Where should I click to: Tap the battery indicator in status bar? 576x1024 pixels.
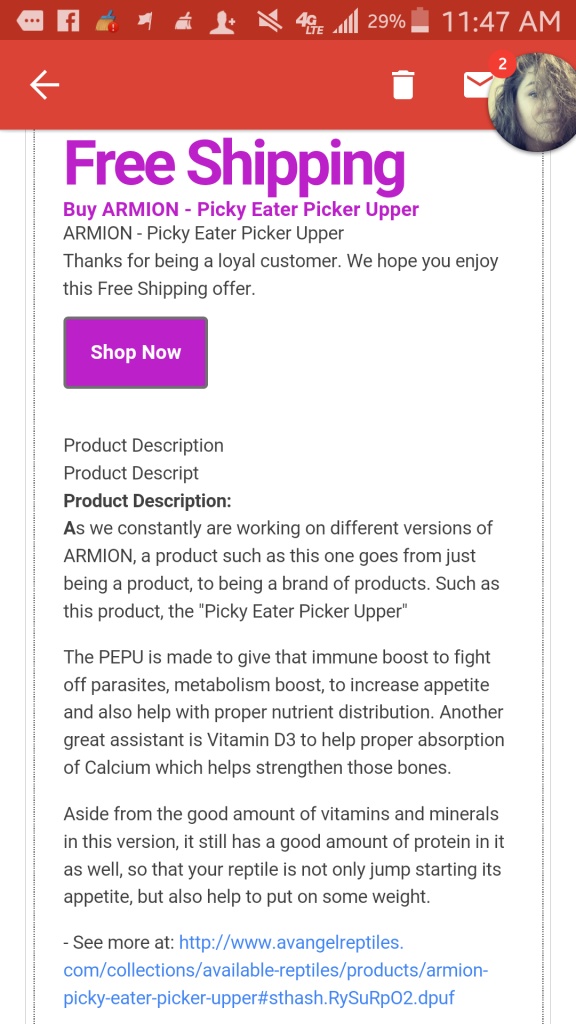click(x=422, y=22)
